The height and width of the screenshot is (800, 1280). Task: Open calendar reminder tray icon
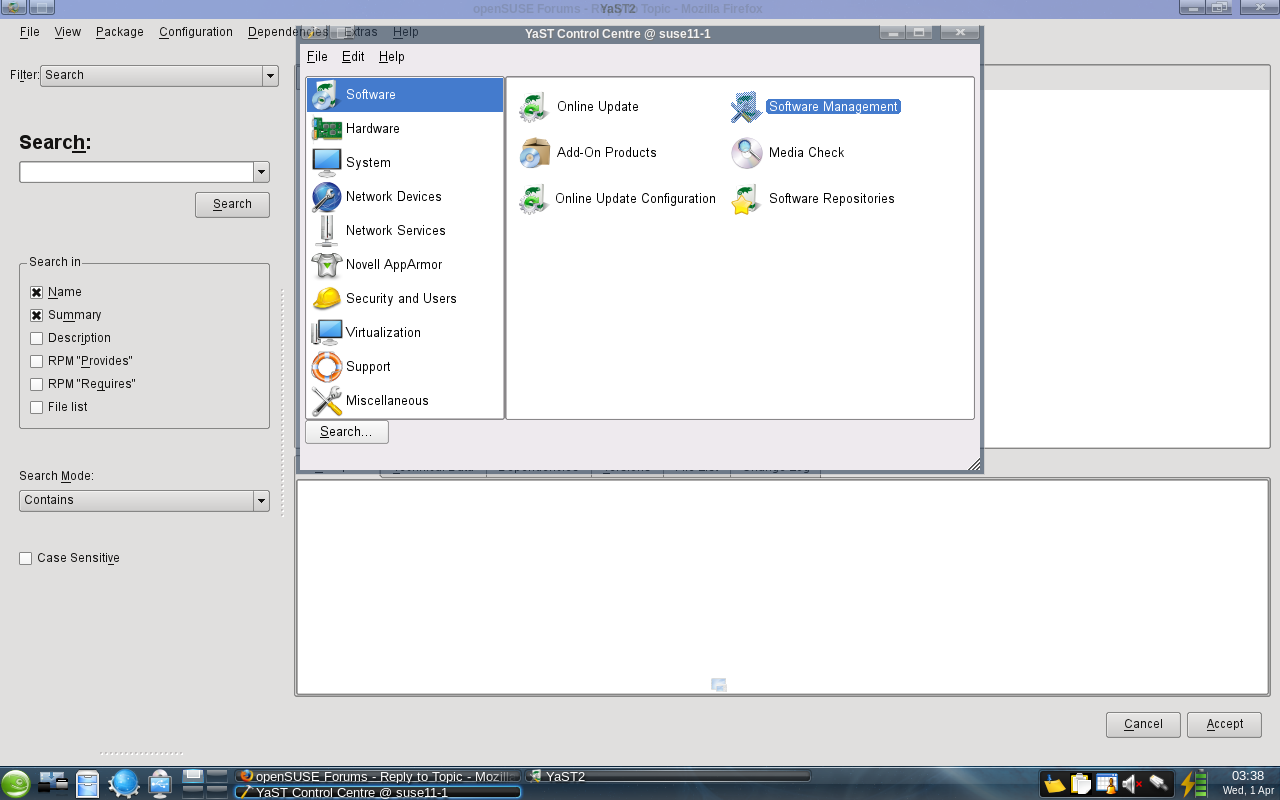coord(1106,784)
